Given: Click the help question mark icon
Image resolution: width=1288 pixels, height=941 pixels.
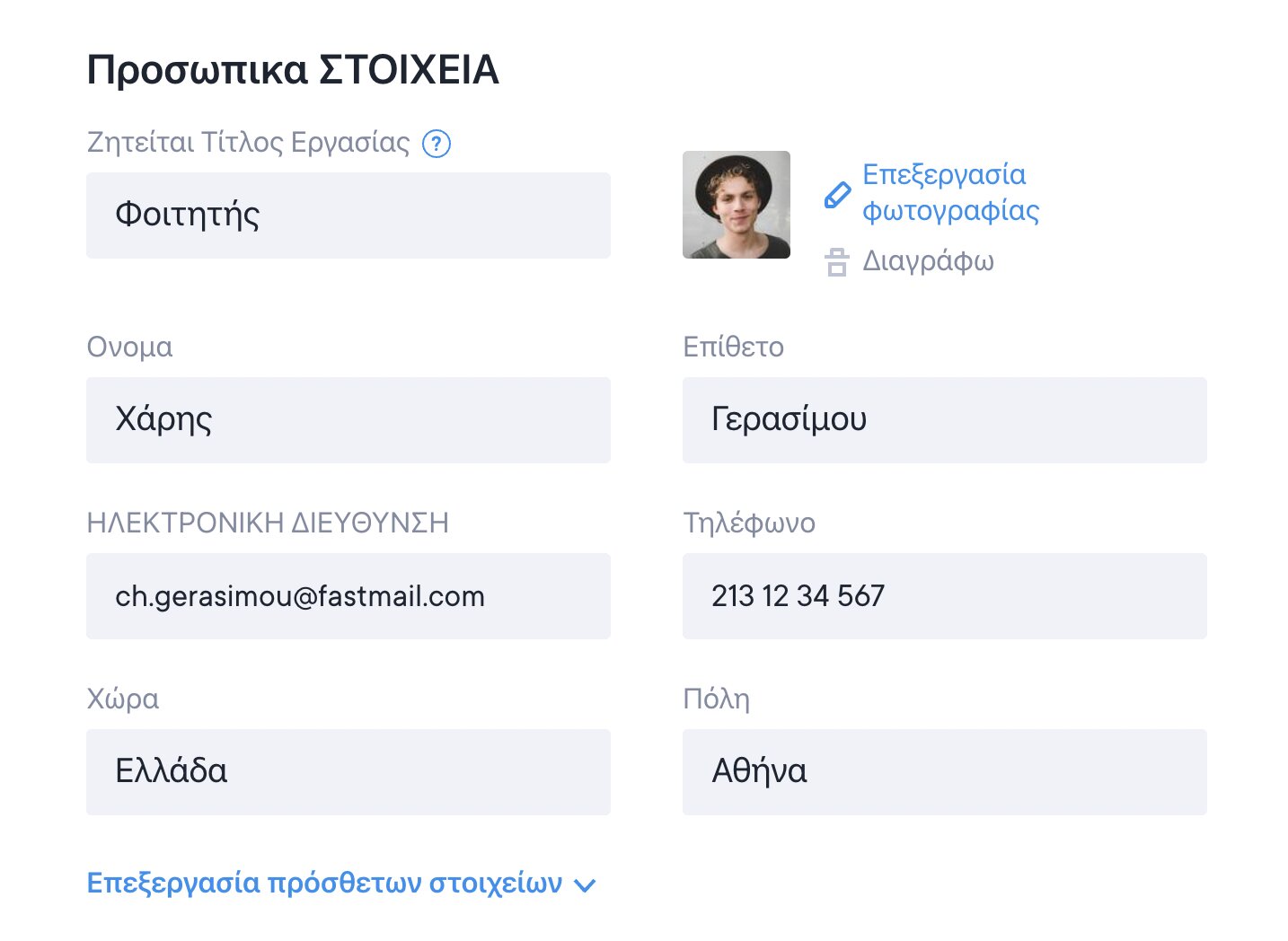Looking at the screenshot, I should (x=437, y=144).
